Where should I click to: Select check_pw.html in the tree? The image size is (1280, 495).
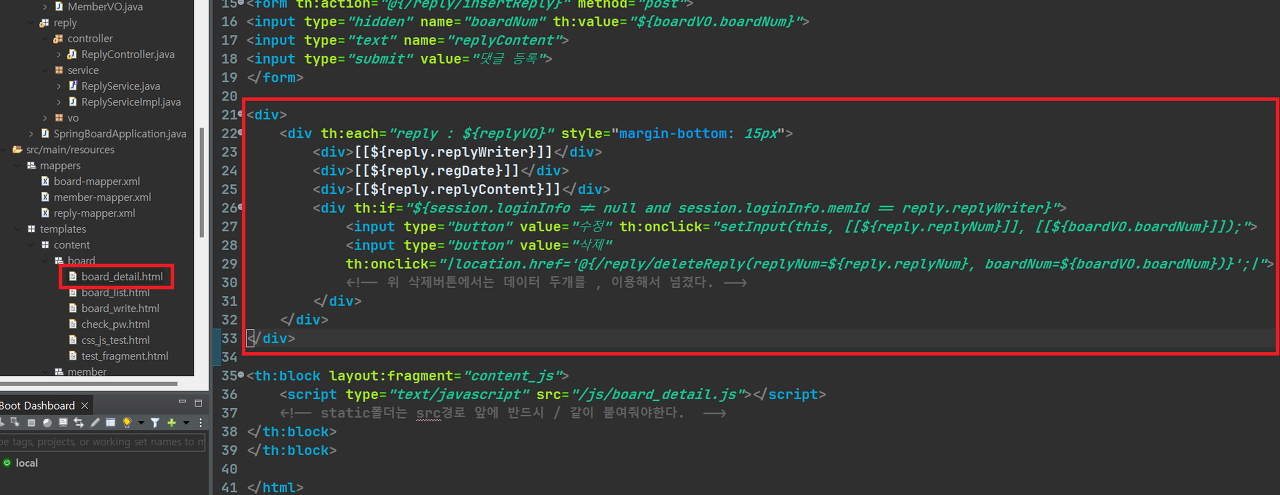[116, 324]
